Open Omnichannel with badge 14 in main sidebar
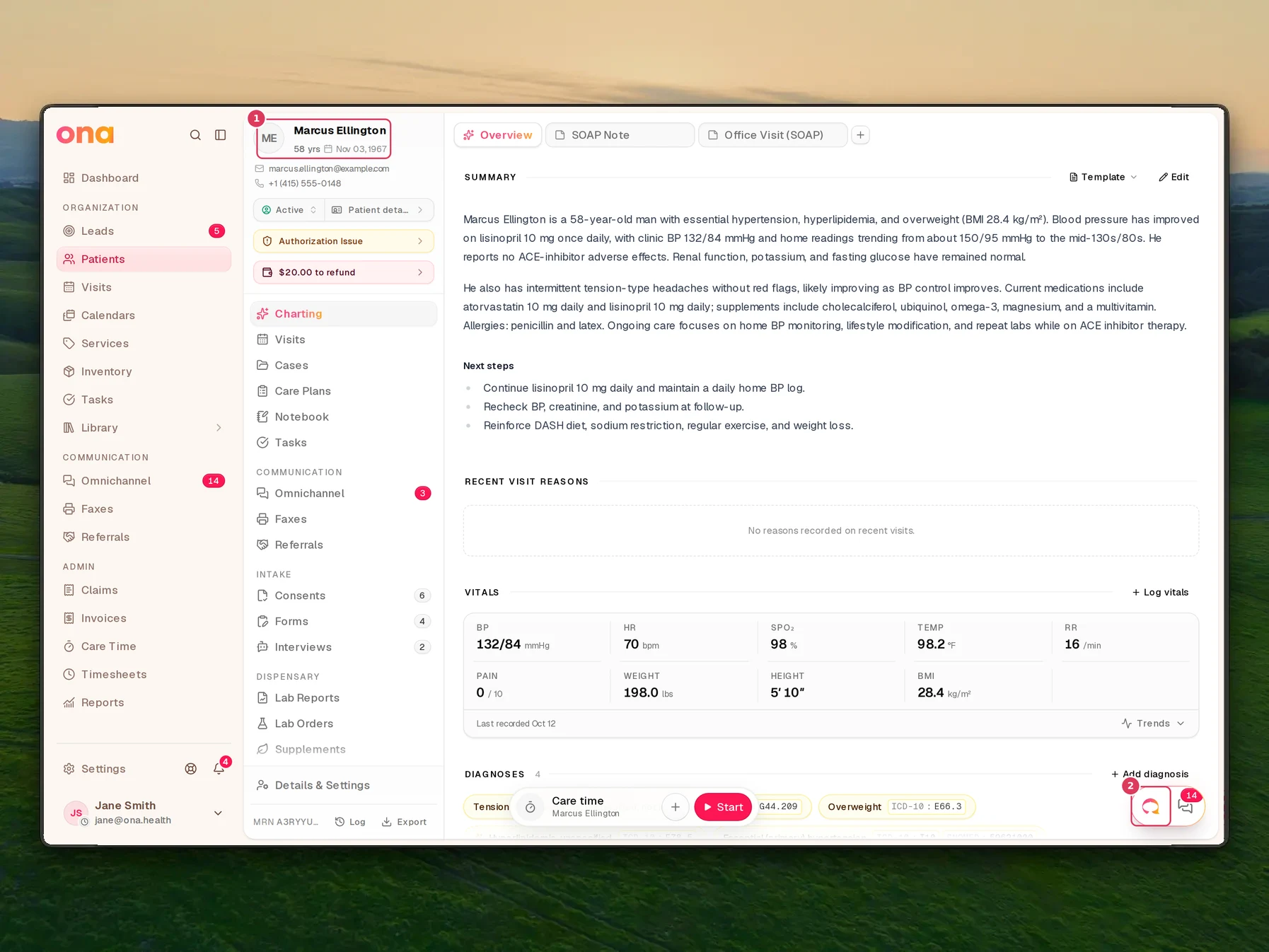Screen dimensions: 1269x952 pos(144,481)
